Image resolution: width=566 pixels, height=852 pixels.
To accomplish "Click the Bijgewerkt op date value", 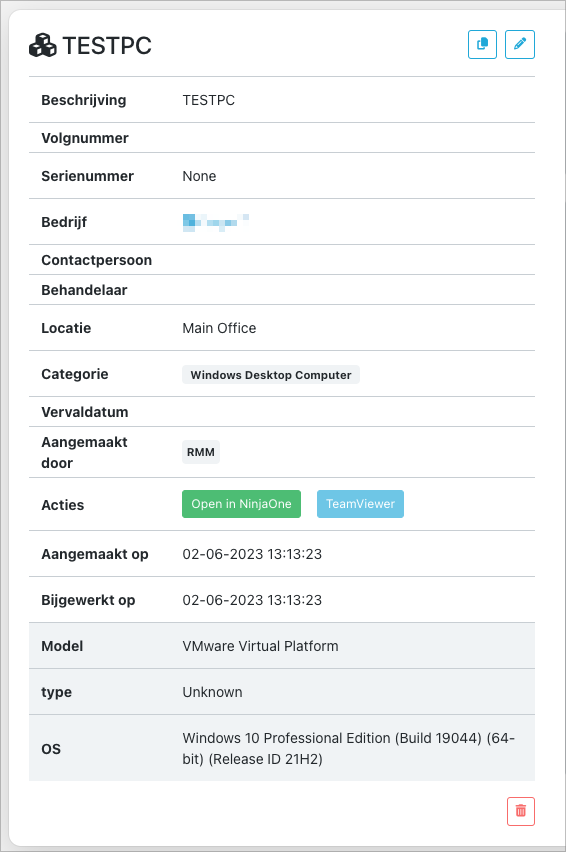I will click(252, 600).
